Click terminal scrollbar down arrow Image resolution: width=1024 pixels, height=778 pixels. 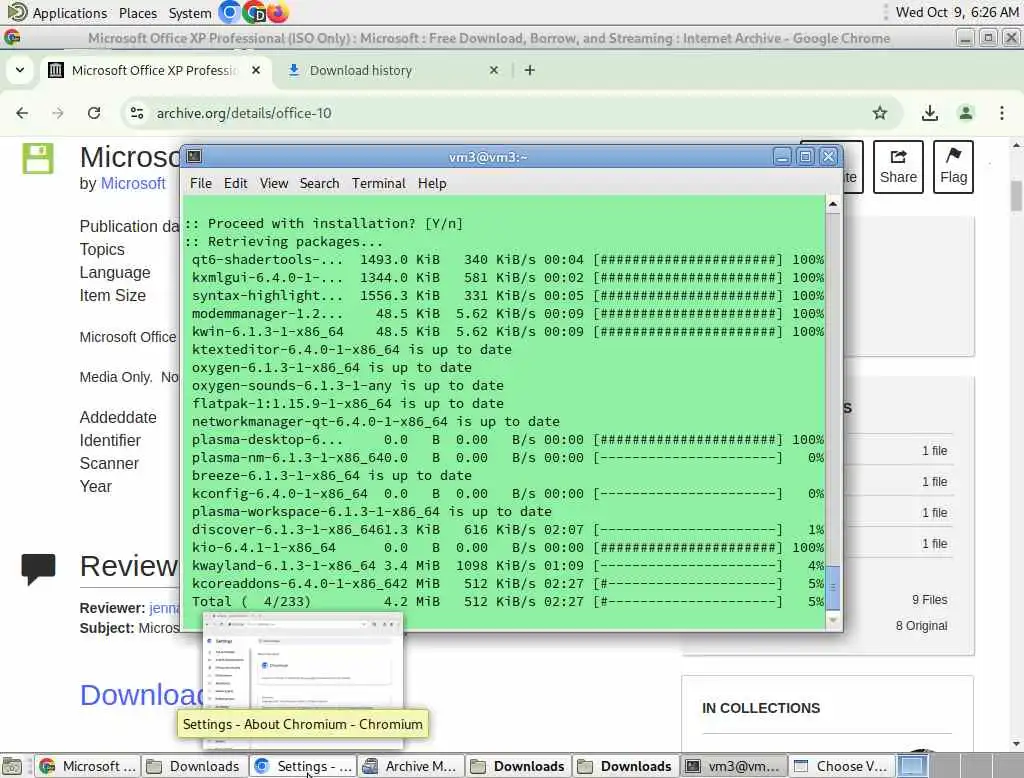tap(833, 620)
